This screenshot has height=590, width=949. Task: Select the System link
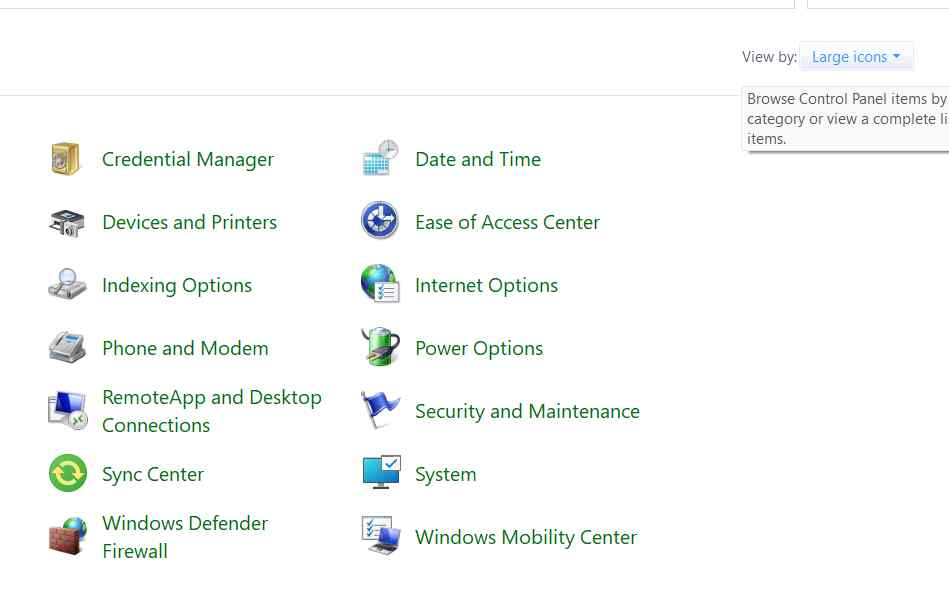tap(445, 474)
